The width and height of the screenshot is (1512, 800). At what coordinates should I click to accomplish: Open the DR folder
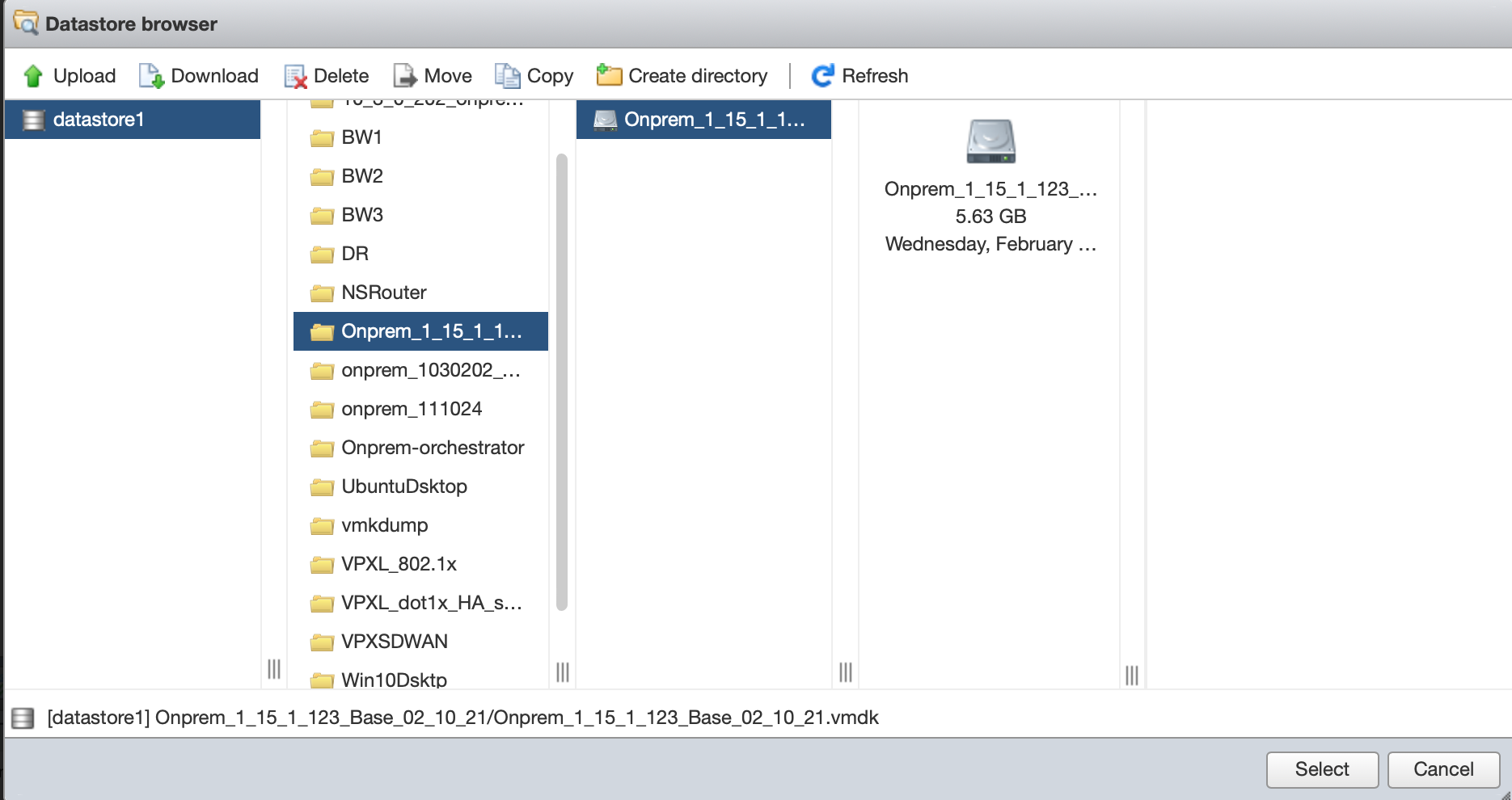click(420, 254)
